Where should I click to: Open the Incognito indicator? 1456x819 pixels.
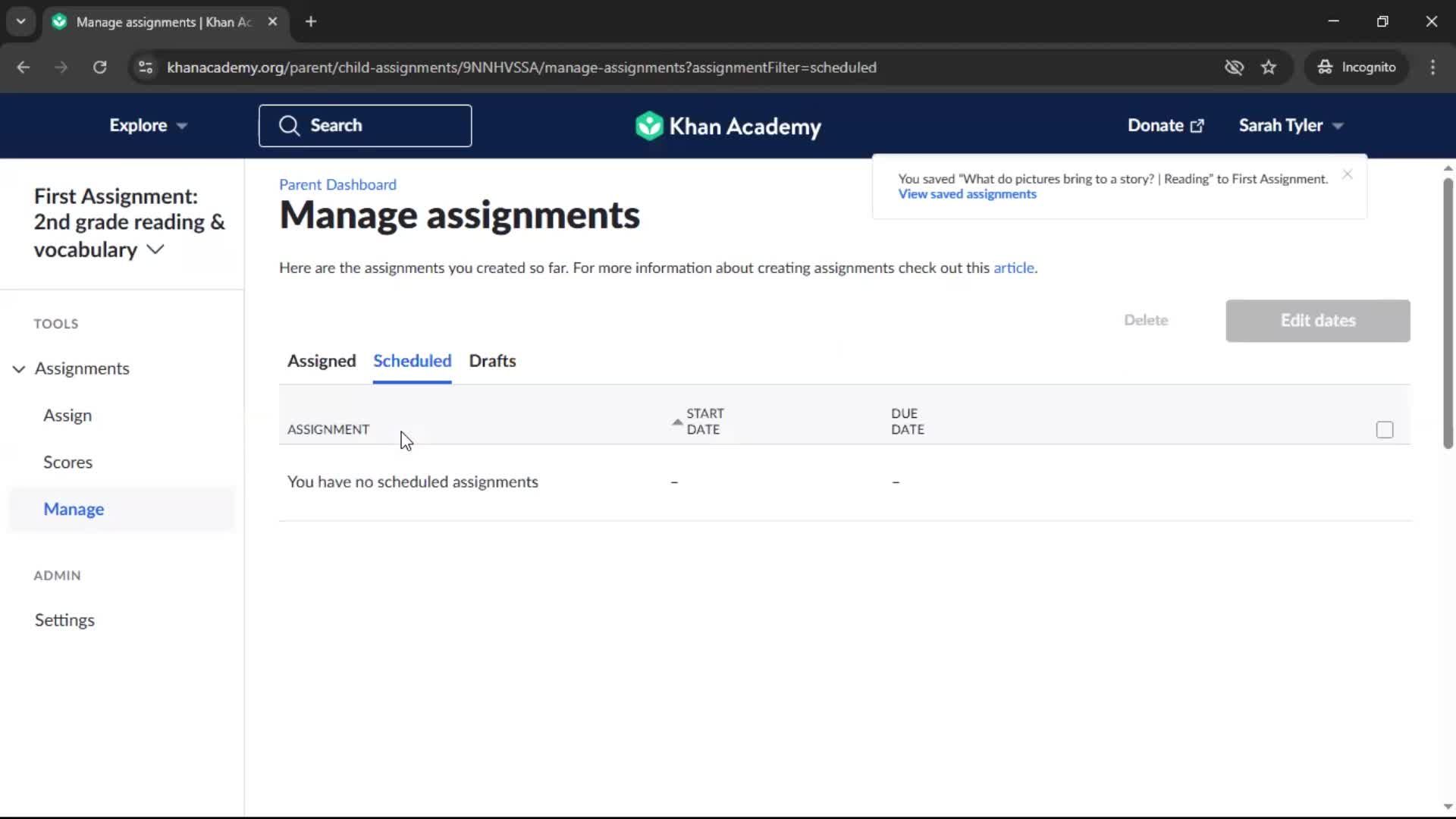click(x=1356, y=67)
